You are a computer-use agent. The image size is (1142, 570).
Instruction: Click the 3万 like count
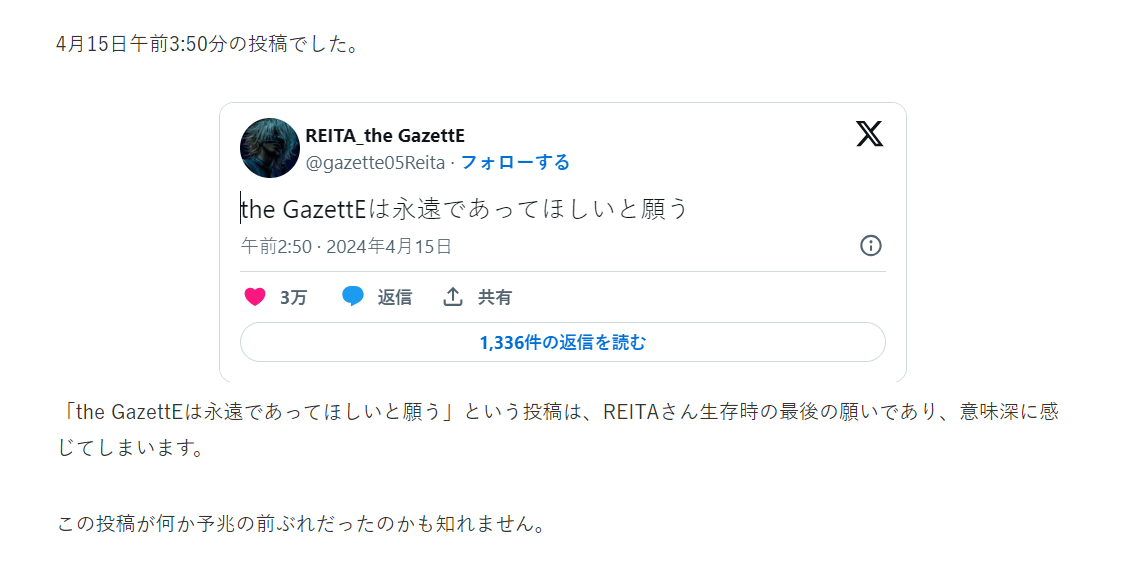[x=293, y=298]
